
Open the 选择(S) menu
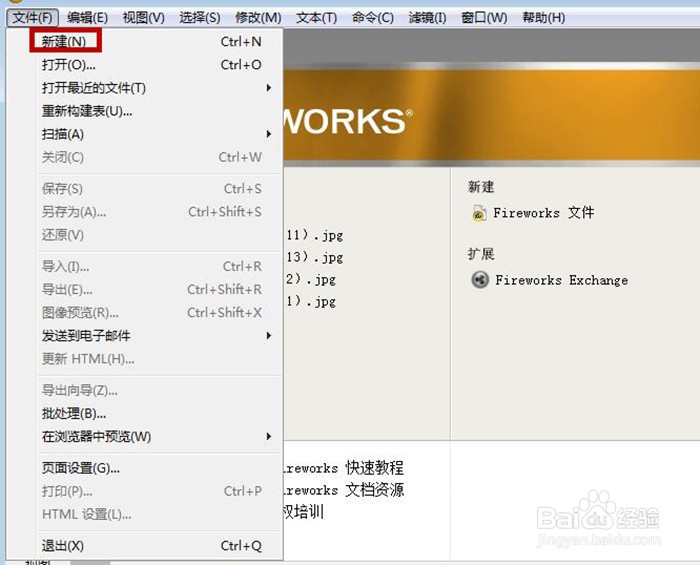200,18
